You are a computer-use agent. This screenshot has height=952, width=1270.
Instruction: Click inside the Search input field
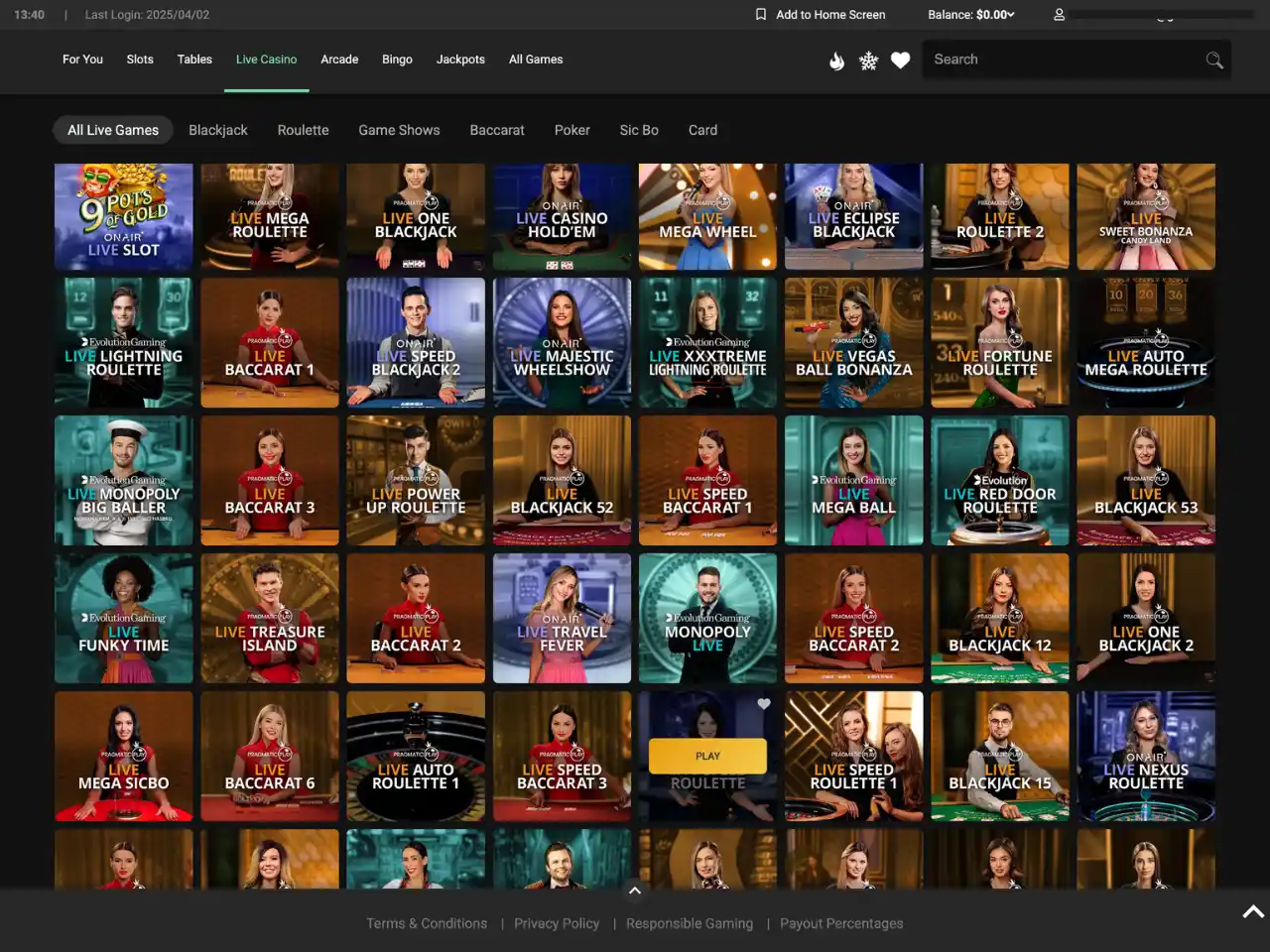1062,59
